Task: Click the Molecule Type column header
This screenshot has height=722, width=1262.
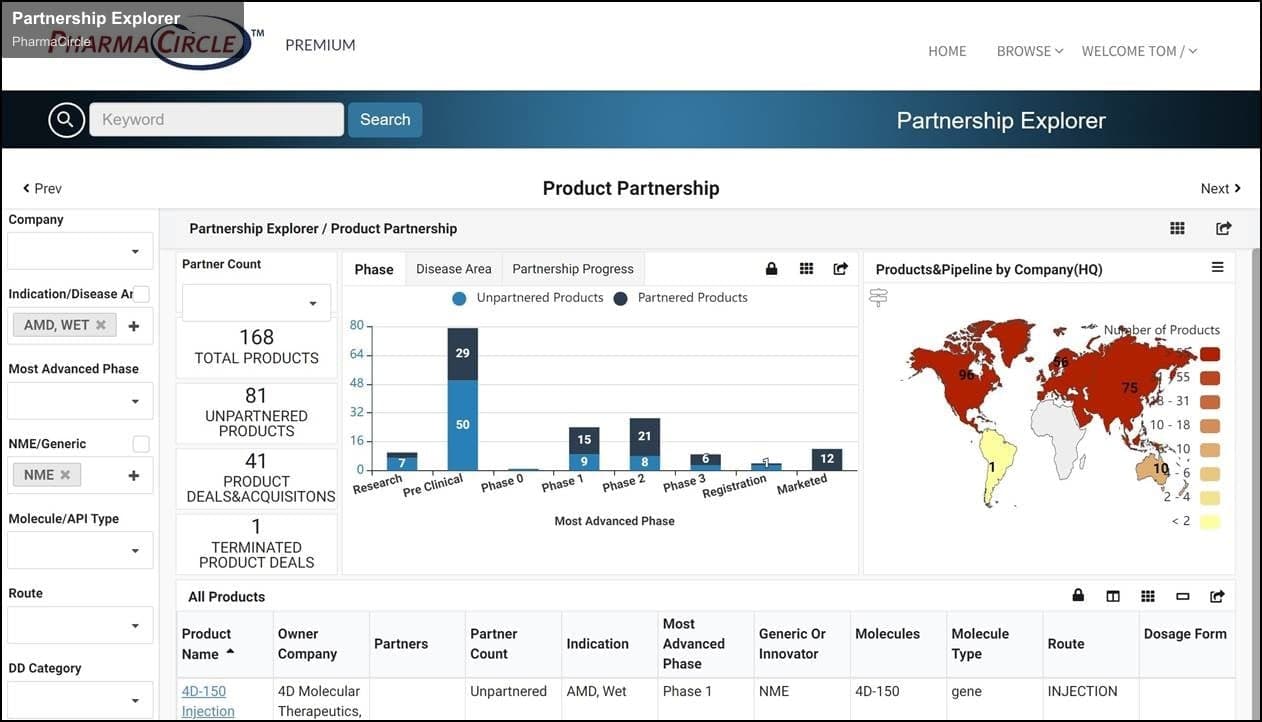Action: click(x=994, y=644)
